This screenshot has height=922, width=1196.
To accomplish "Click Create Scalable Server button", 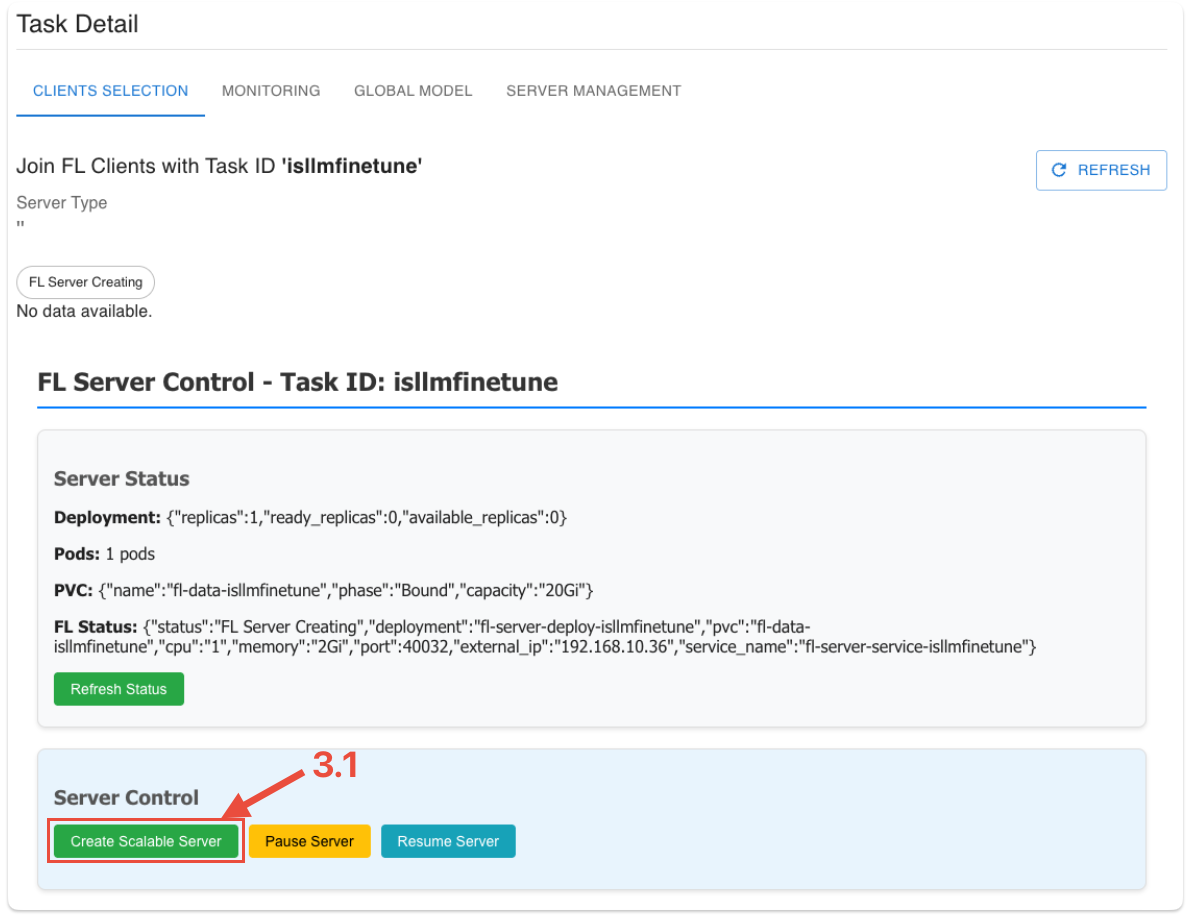I will pos(146,841).
